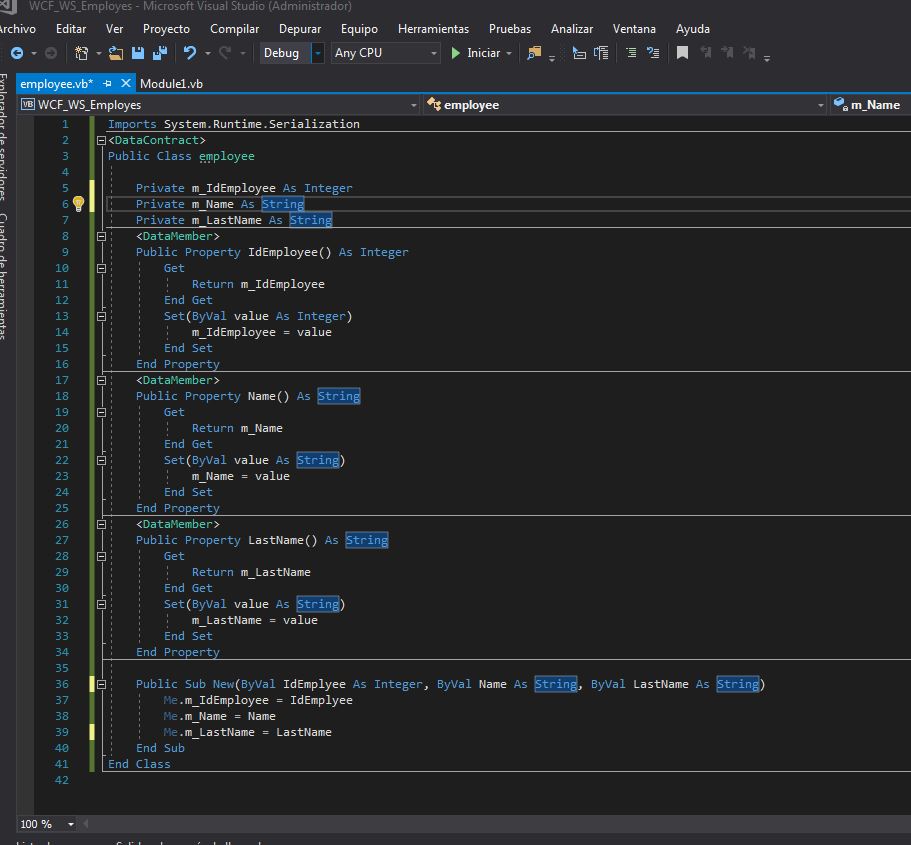Click the Redo icon

tap(225, 53)
